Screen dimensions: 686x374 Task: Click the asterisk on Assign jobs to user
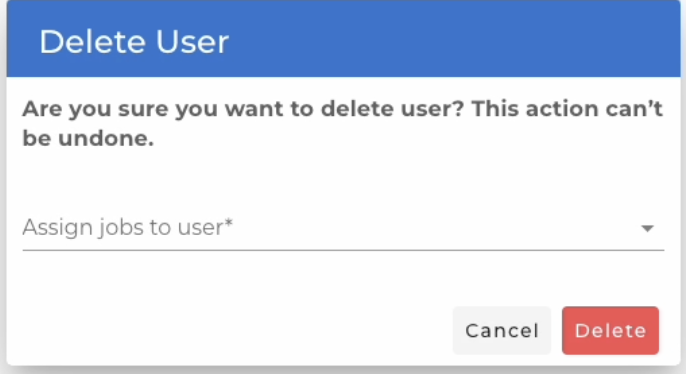tap(228, 223)
